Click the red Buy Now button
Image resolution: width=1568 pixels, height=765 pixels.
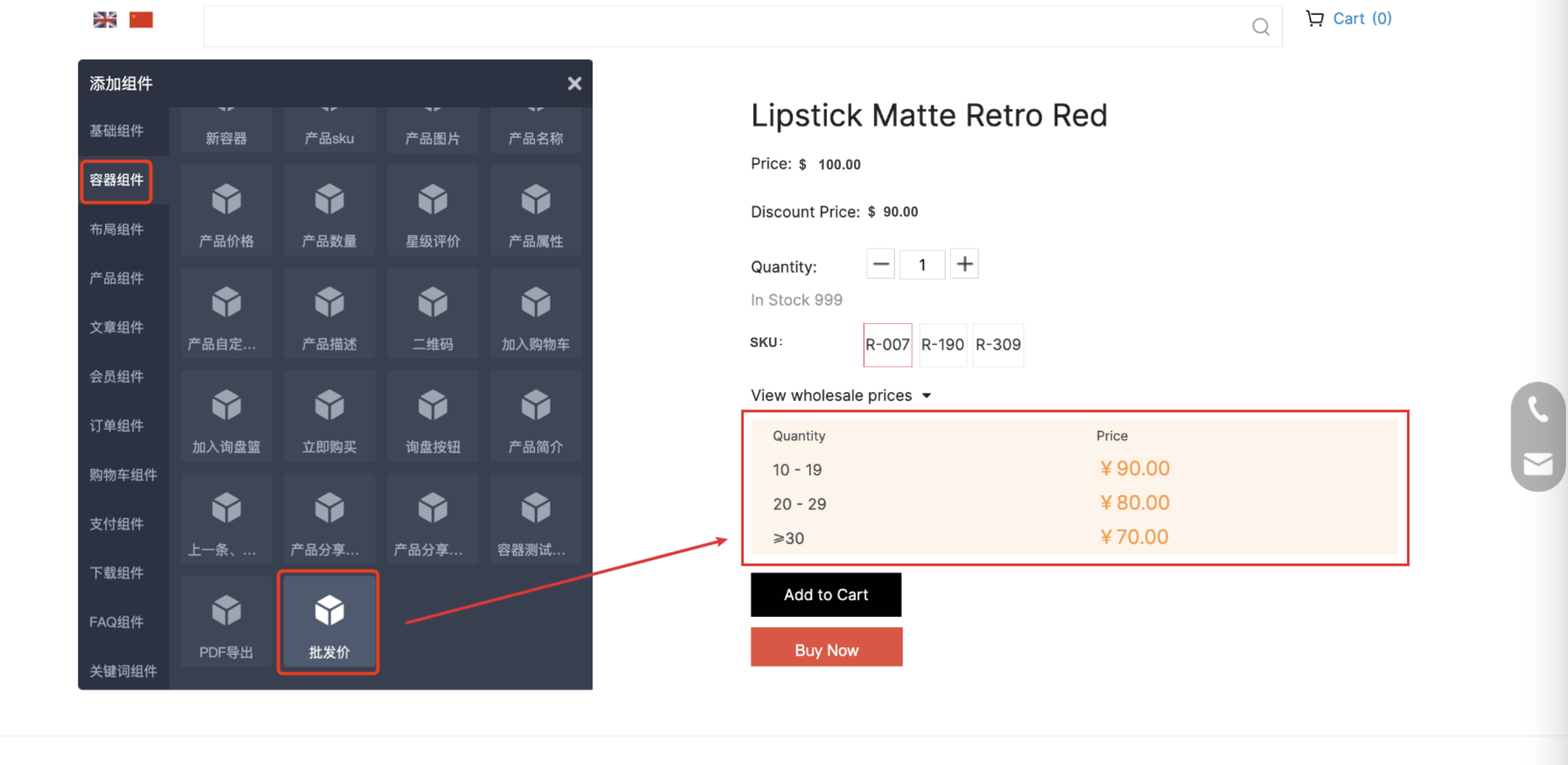[826, 649]
